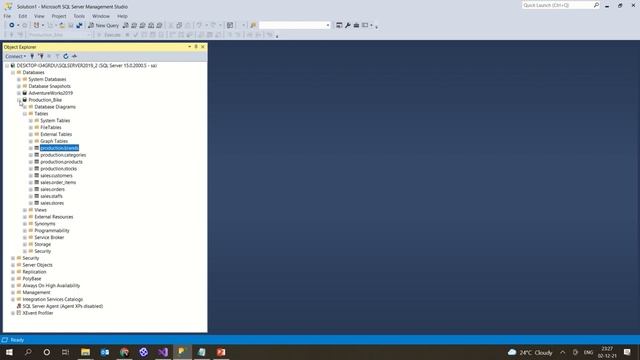Select the production.brands table
640x360 pixels.
click(x=59, y=148)
